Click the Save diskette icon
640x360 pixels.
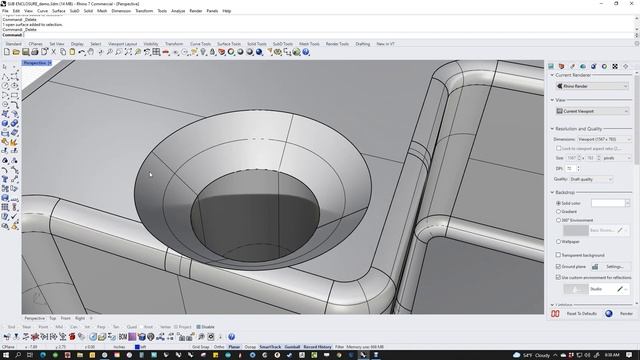point(25,52)
